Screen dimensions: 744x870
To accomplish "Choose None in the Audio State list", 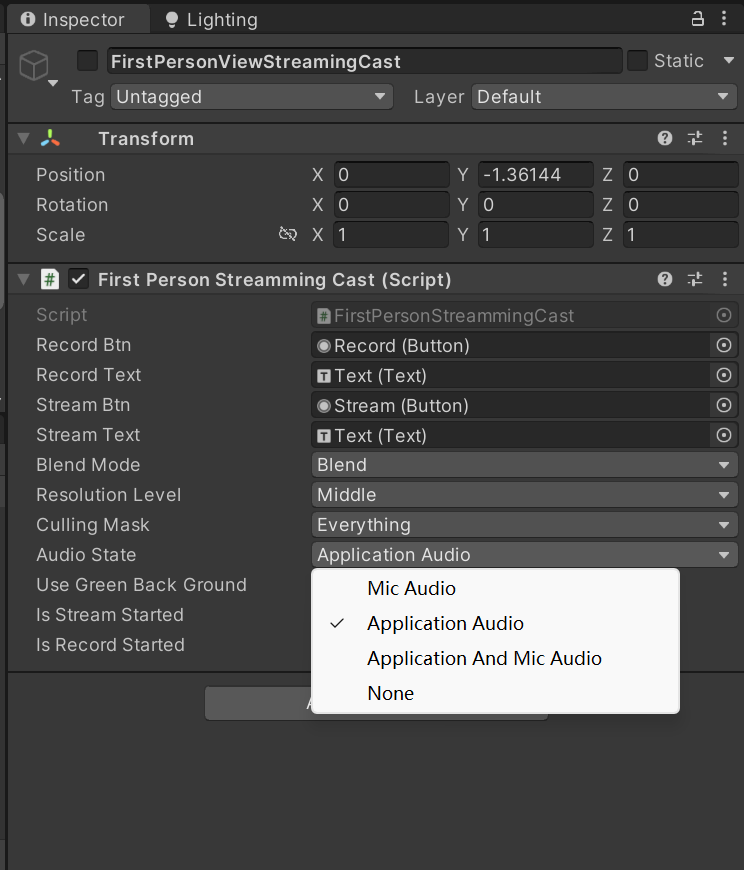I will (495, 693).
